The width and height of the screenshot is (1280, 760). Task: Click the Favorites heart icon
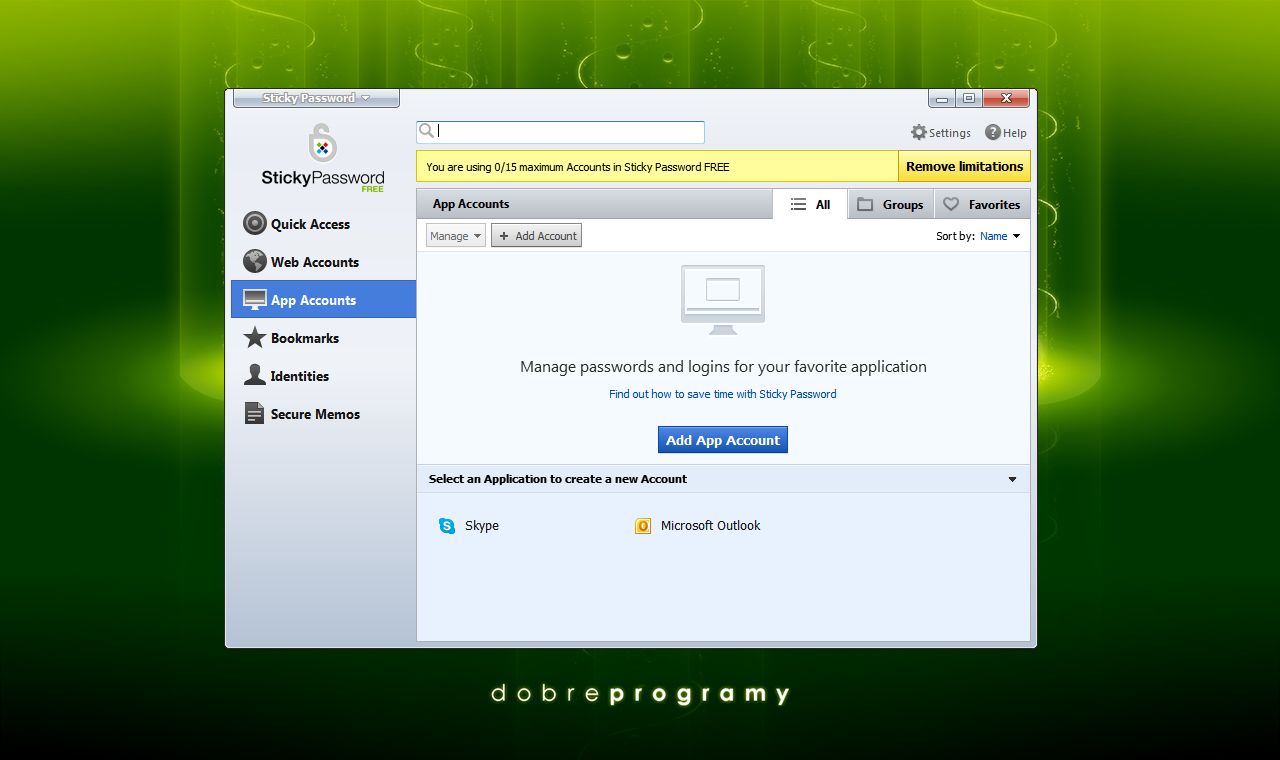(x=951, y=204)
